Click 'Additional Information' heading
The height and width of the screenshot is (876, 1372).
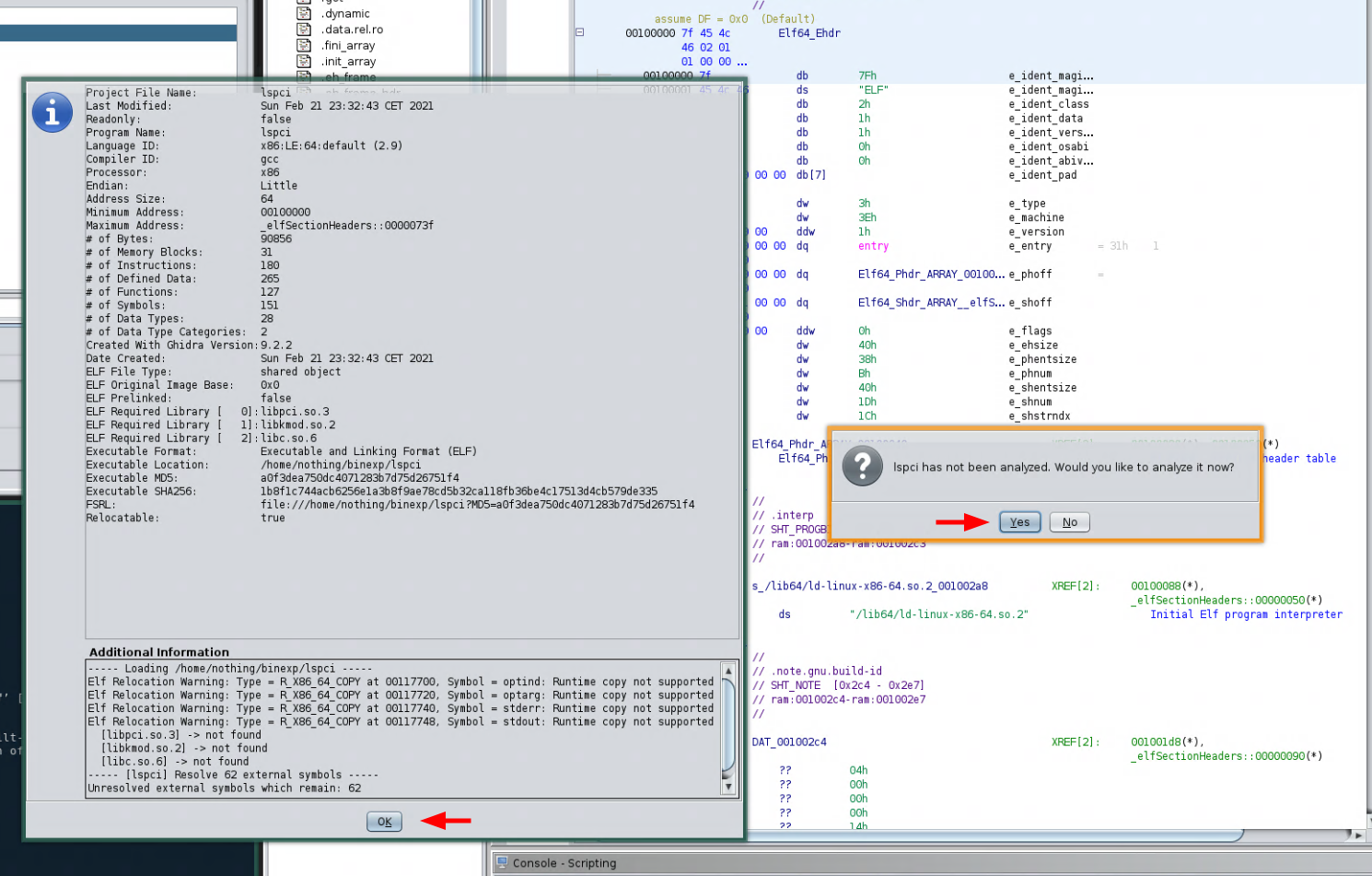click(x=159, y=652)
